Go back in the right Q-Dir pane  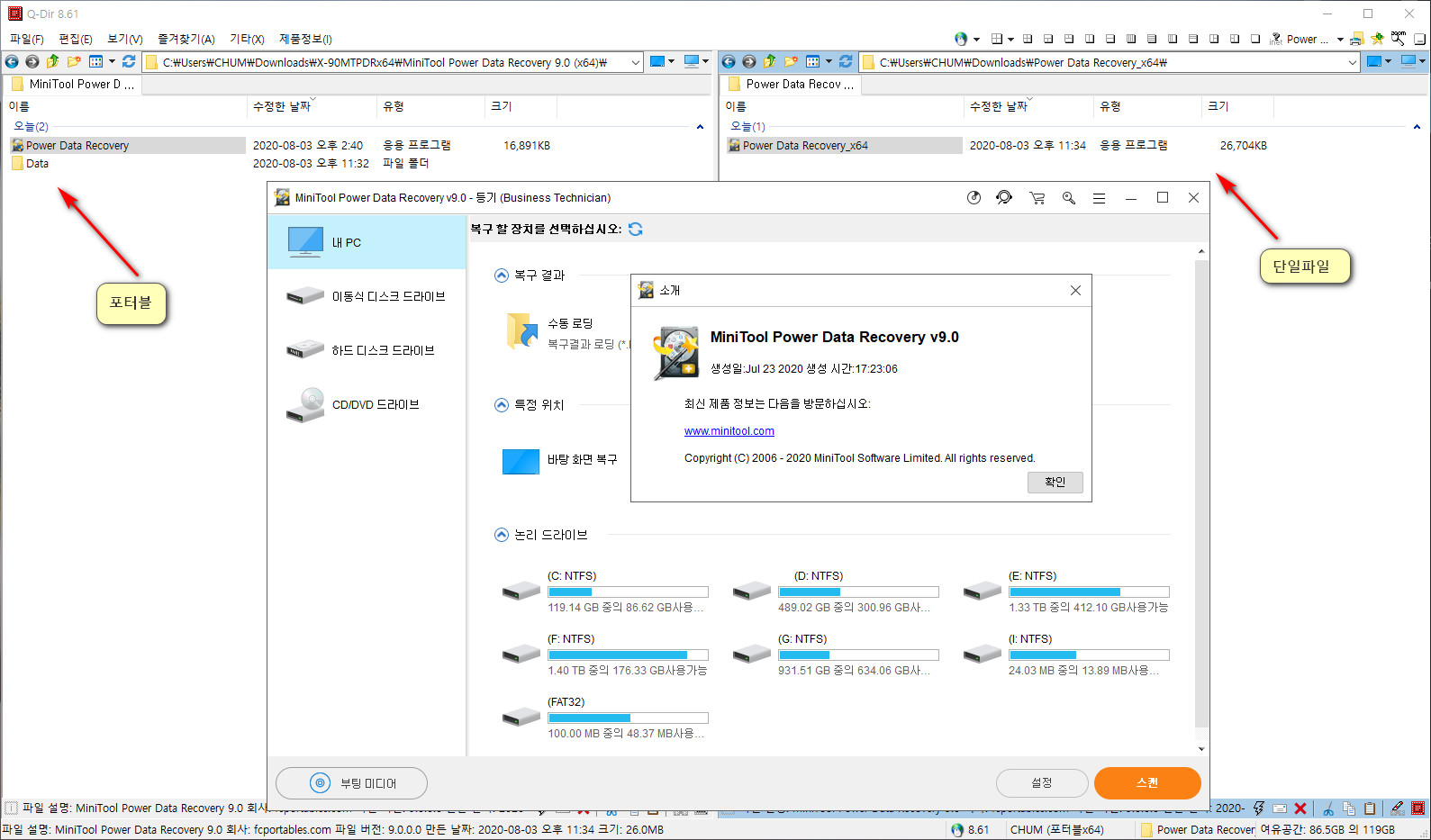(x=729, y=61)
